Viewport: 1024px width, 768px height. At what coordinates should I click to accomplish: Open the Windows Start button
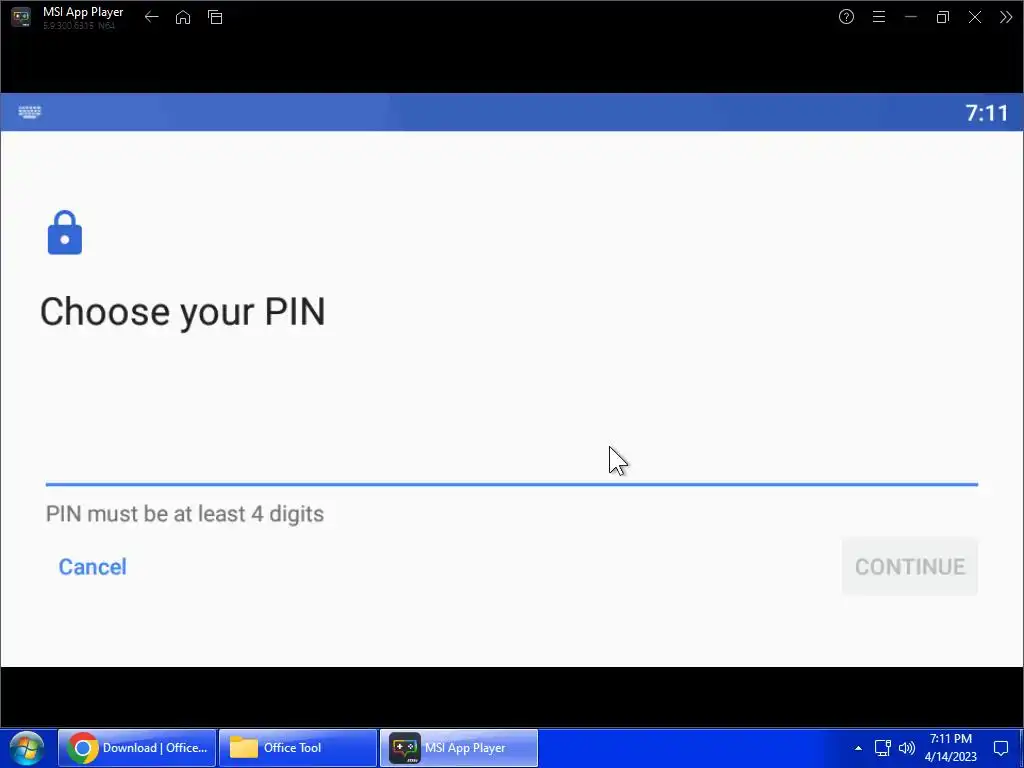[27, 748]
